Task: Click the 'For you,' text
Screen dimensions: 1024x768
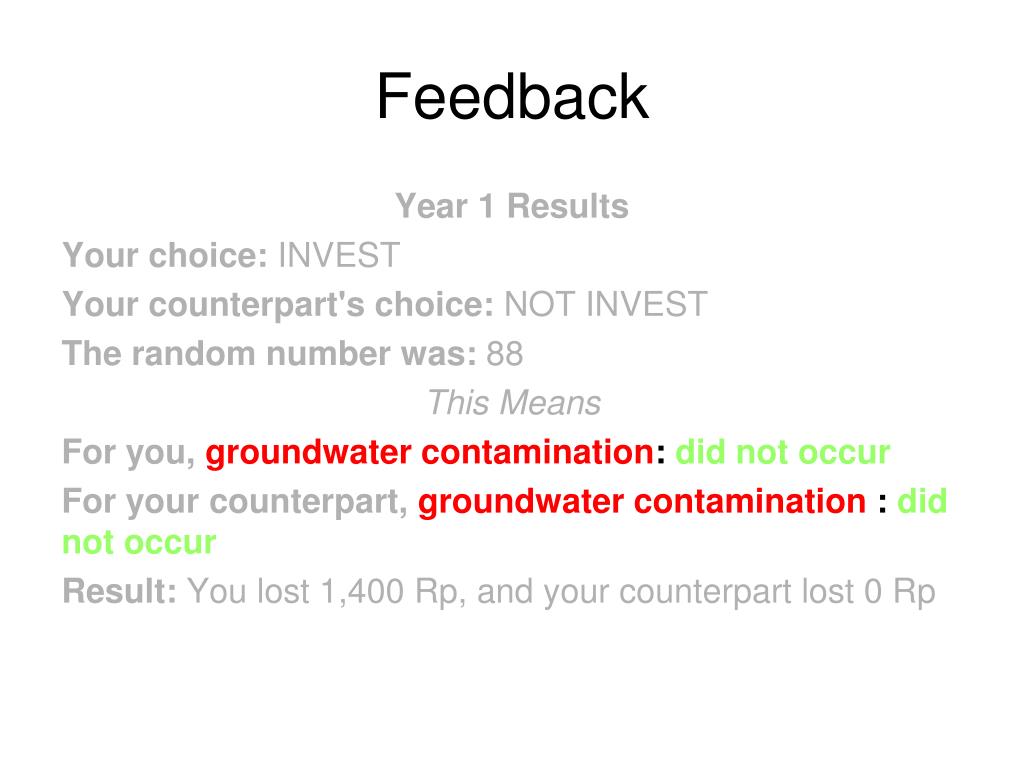Action: tap(129, 453)
